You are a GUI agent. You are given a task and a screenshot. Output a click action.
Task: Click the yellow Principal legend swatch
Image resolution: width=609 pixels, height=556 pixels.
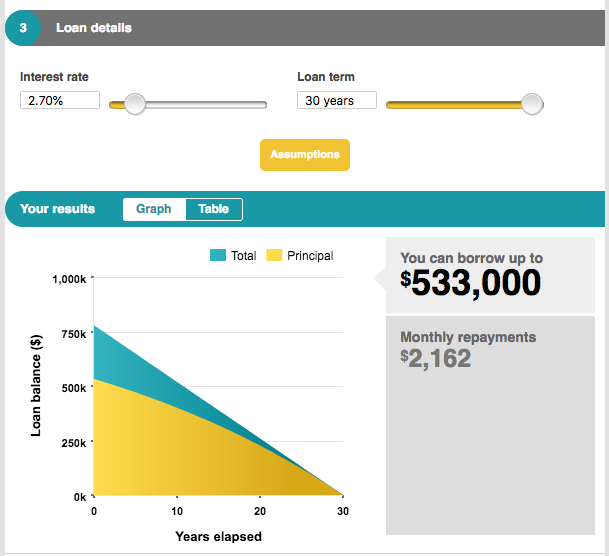[x=274, y=256]
